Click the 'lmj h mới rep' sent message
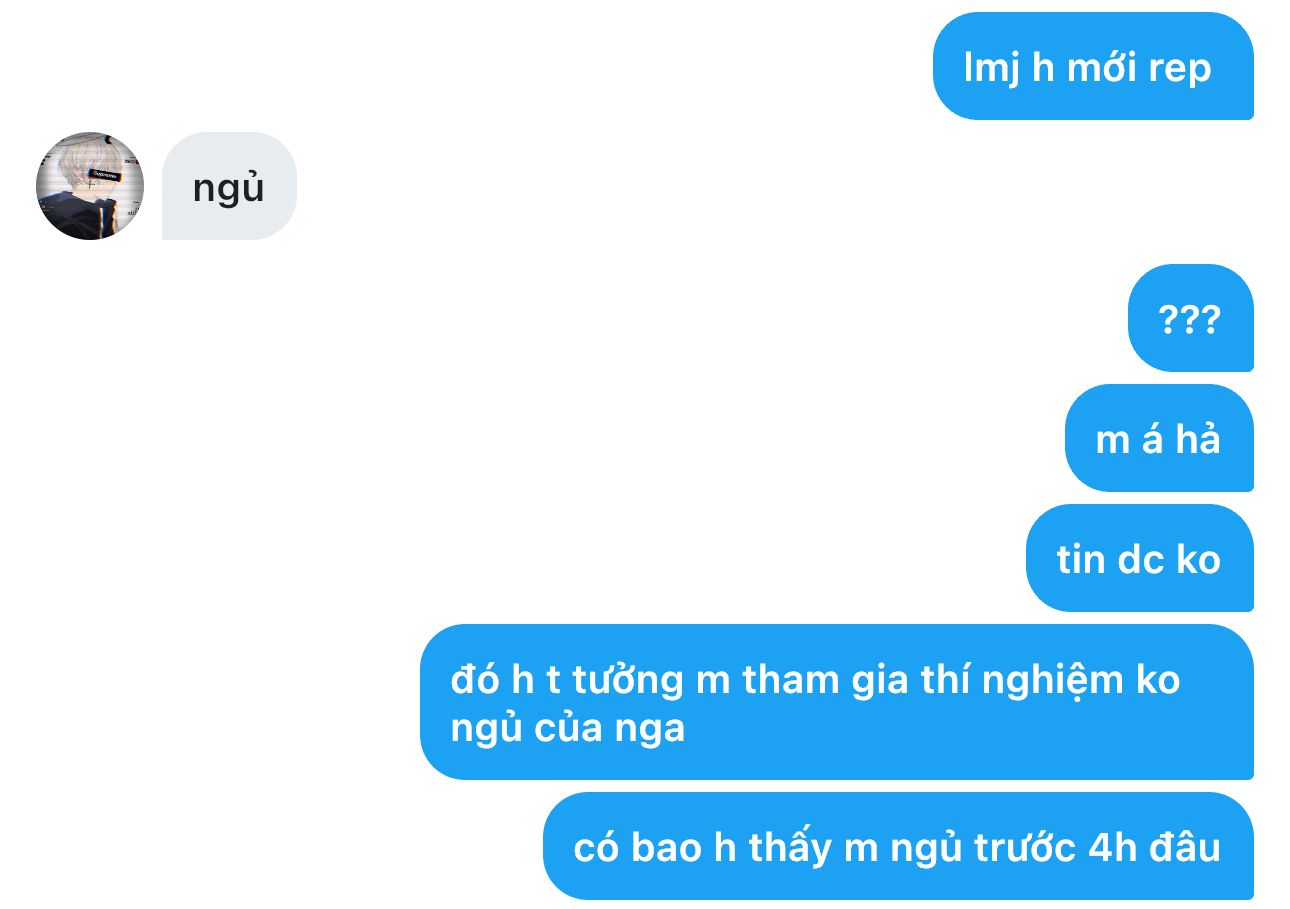This screenshot has width=1290, height=909. pyautogui.click(x=1093, y=66)
